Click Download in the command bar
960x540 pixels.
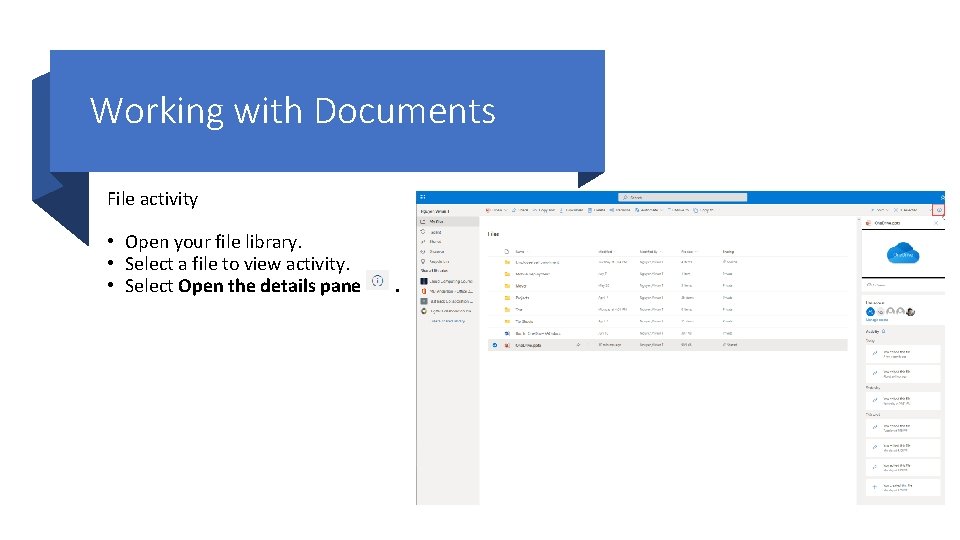[x=571, y=210]
